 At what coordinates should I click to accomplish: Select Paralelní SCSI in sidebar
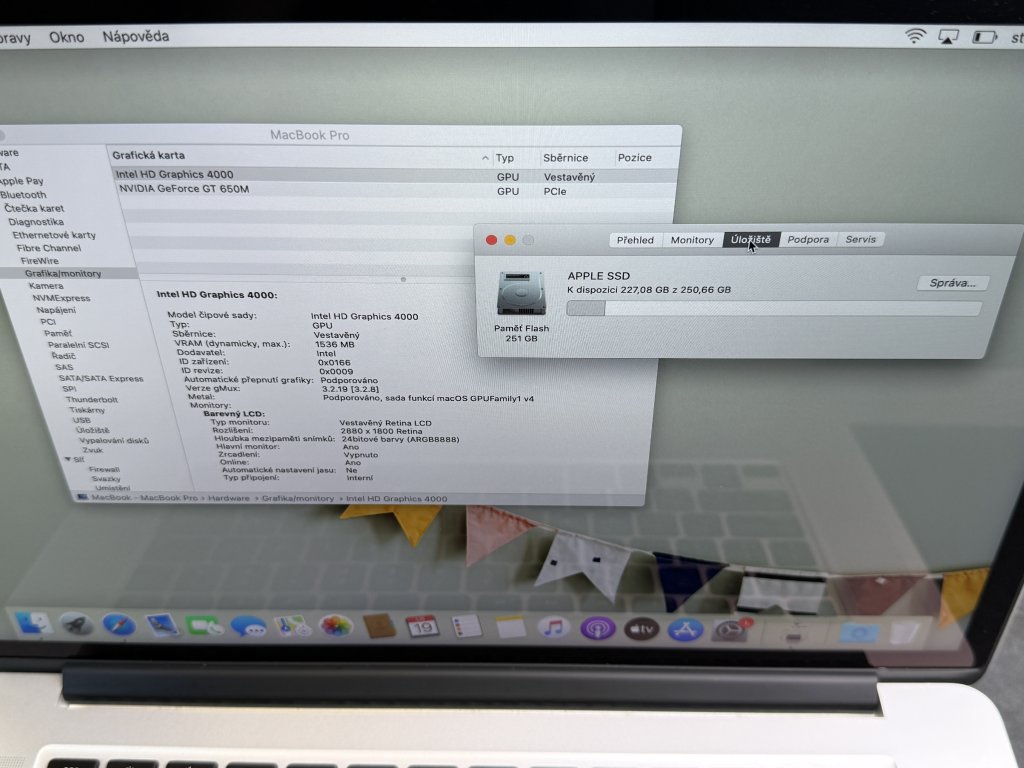tap(78, 345)
